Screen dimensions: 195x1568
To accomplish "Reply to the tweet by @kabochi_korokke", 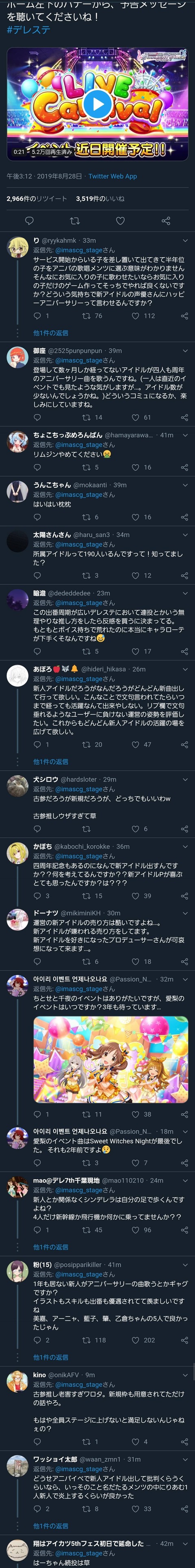I will [x=37, y=896].
